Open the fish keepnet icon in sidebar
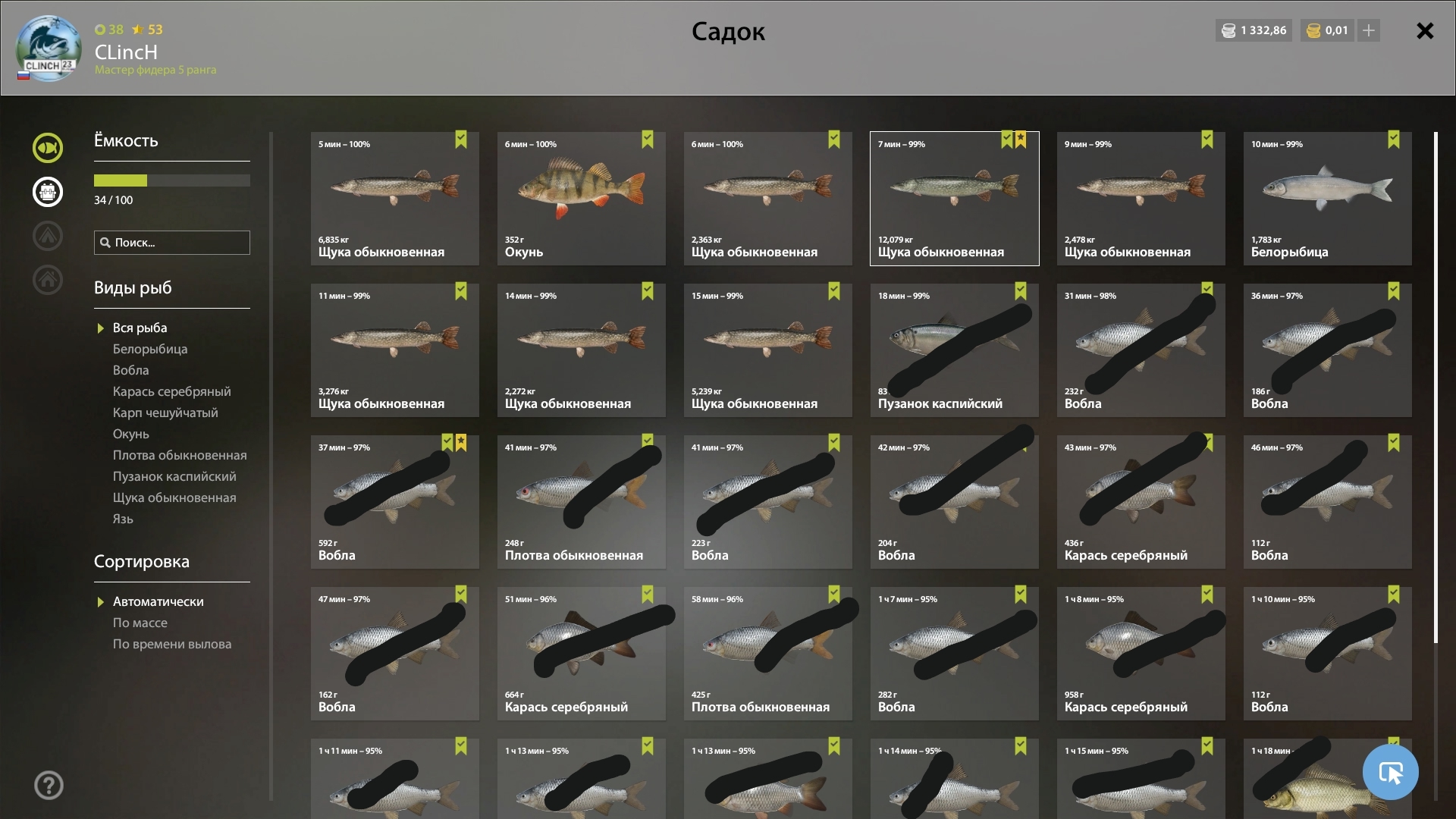 pos(48,148)
